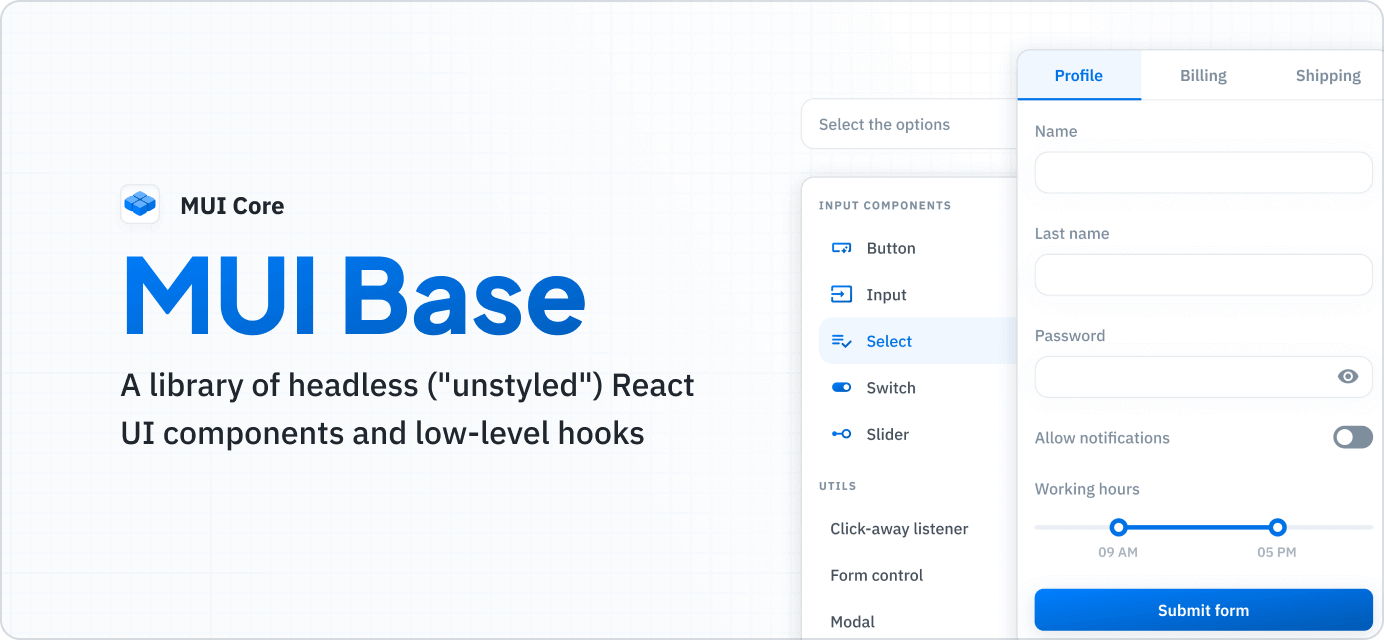Viewport: 1384px width, 640px height.
Task: Toggle the Allow notifications switch
Action: (x=1352, y=437)
